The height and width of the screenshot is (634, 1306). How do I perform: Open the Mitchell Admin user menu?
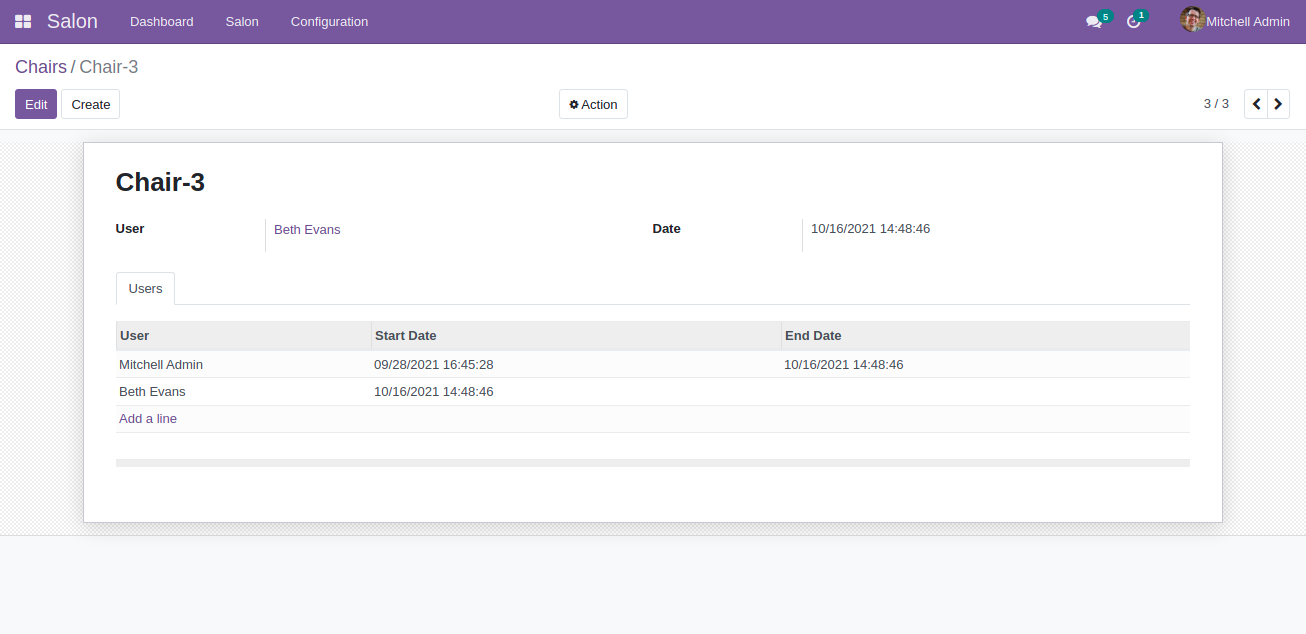(x=1235, y=21)
